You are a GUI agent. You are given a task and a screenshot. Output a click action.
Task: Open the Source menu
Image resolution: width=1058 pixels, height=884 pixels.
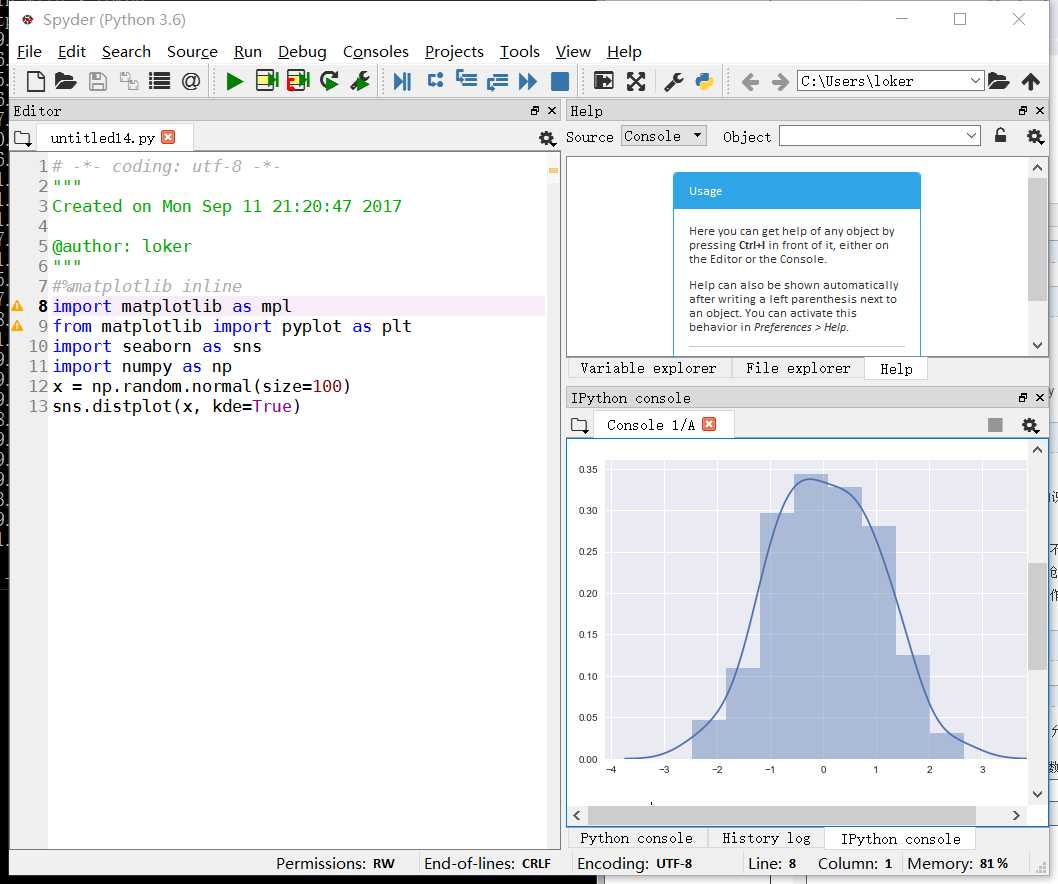click(x=192, y=52)
